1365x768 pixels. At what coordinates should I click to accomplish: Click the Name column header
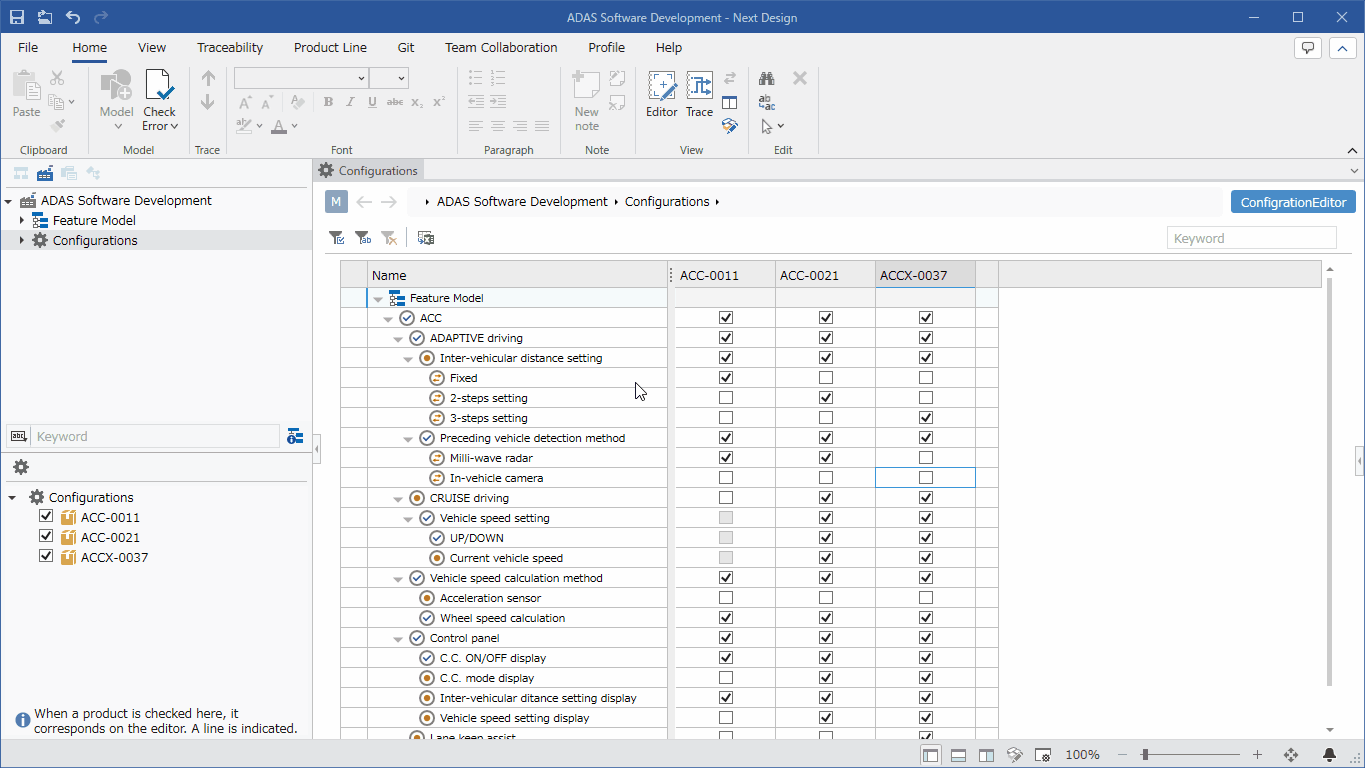517,275
